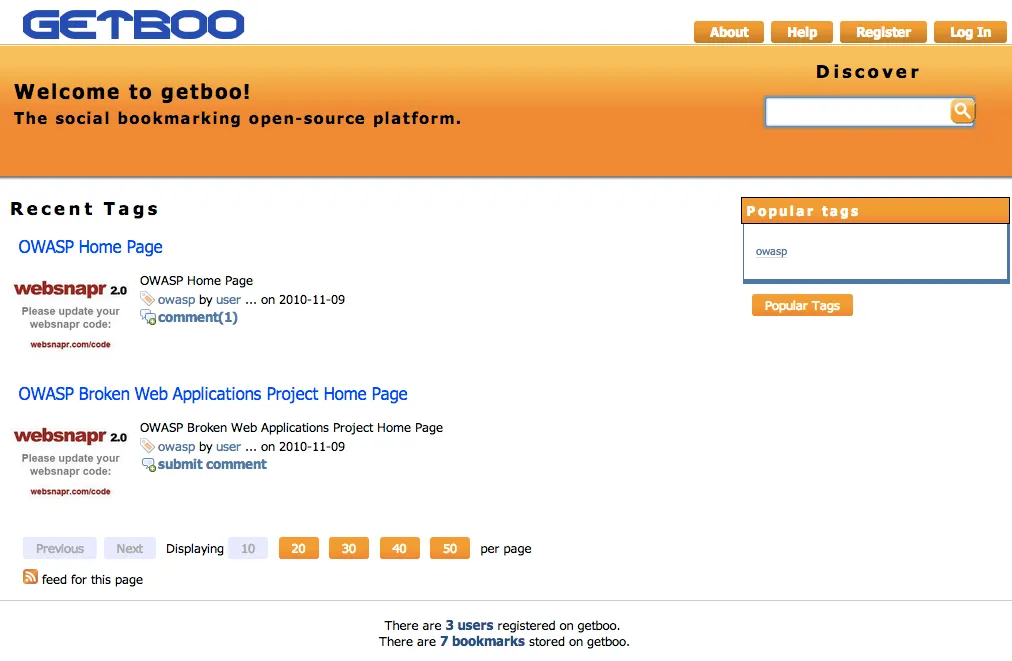Click the Register button
1012x661 pixels.
[883, 32]
